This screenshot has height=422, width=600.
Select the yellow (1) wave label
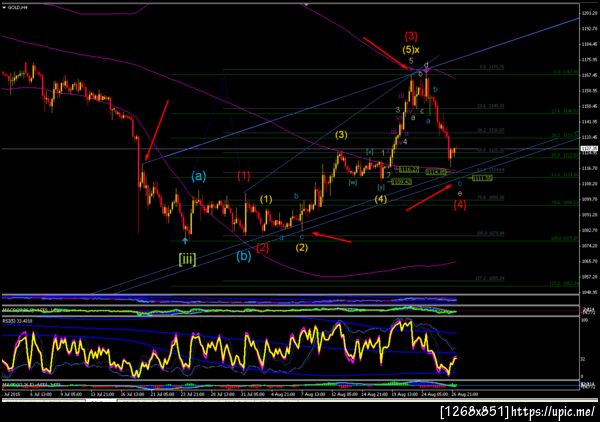pos(266,199)
